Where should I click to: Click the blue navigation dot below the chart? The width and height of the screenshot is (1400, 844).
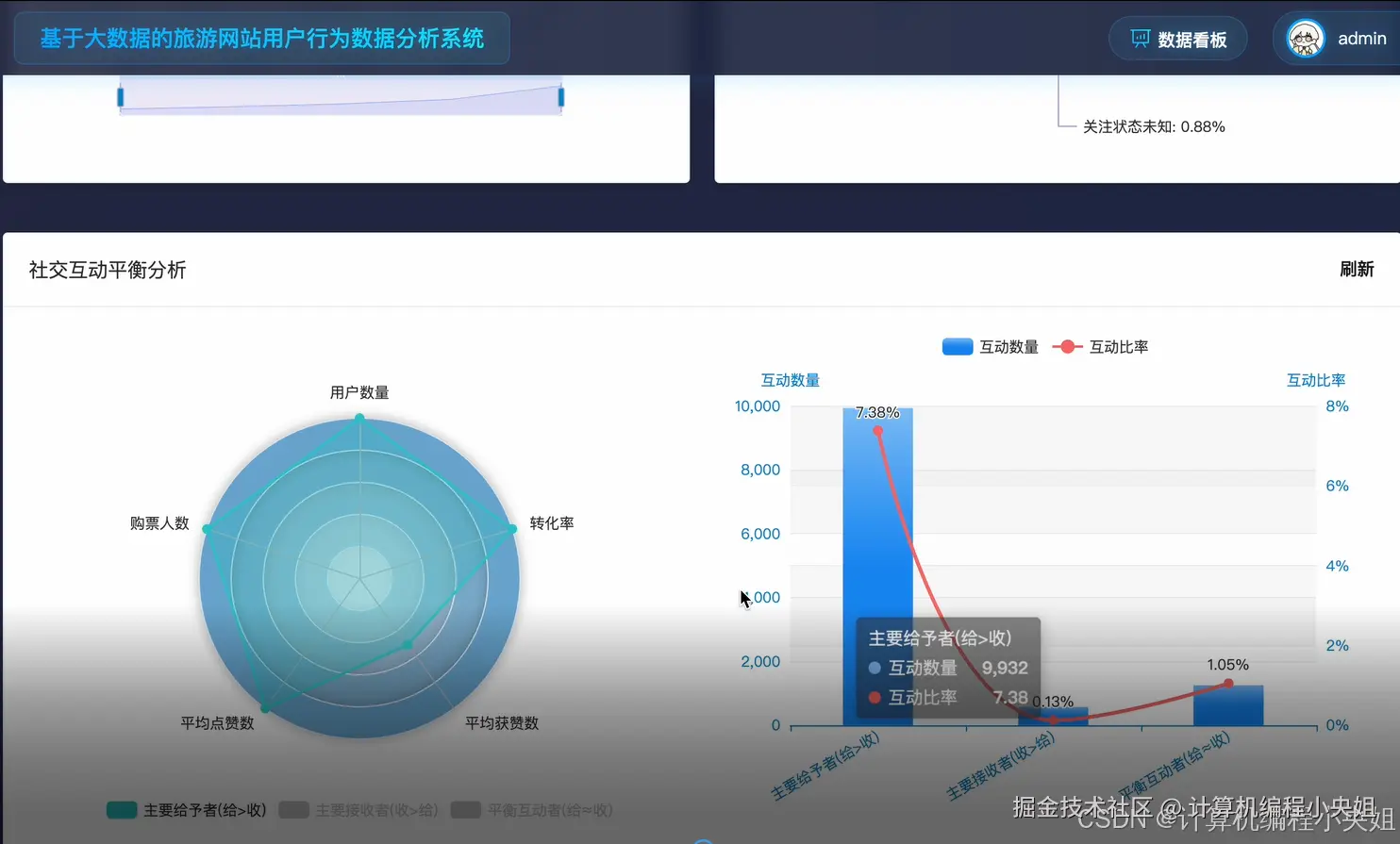click(702, 837)
